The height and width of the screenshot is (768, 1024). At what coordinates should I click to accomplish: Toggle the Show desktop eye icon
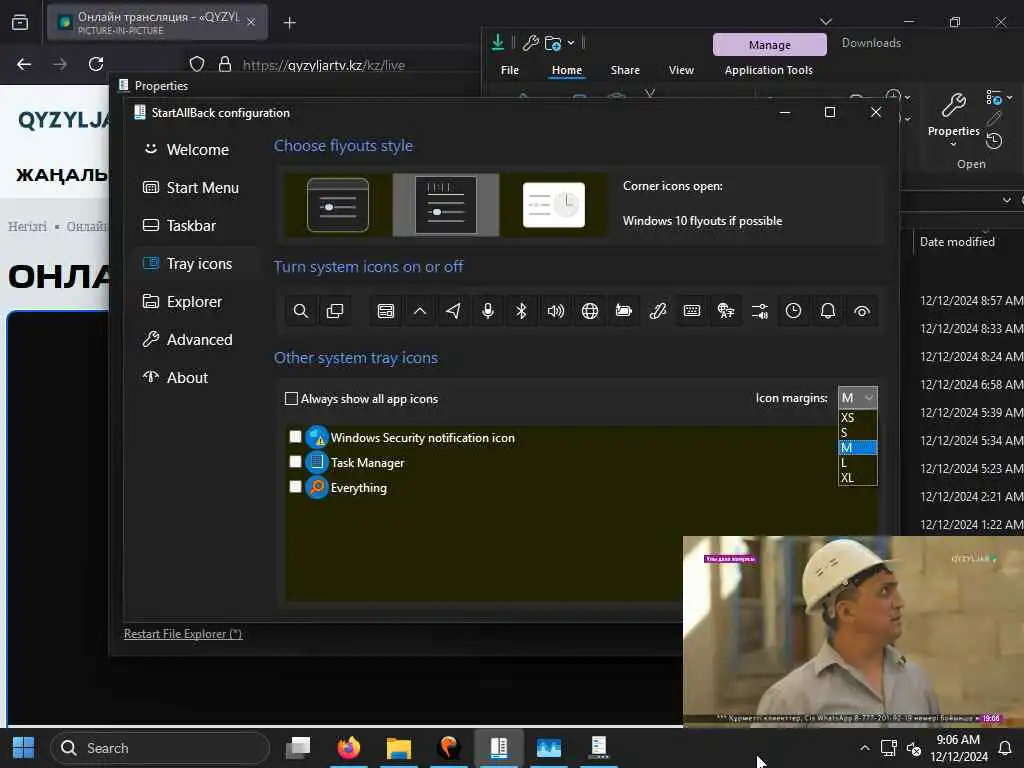click(862, 311)
